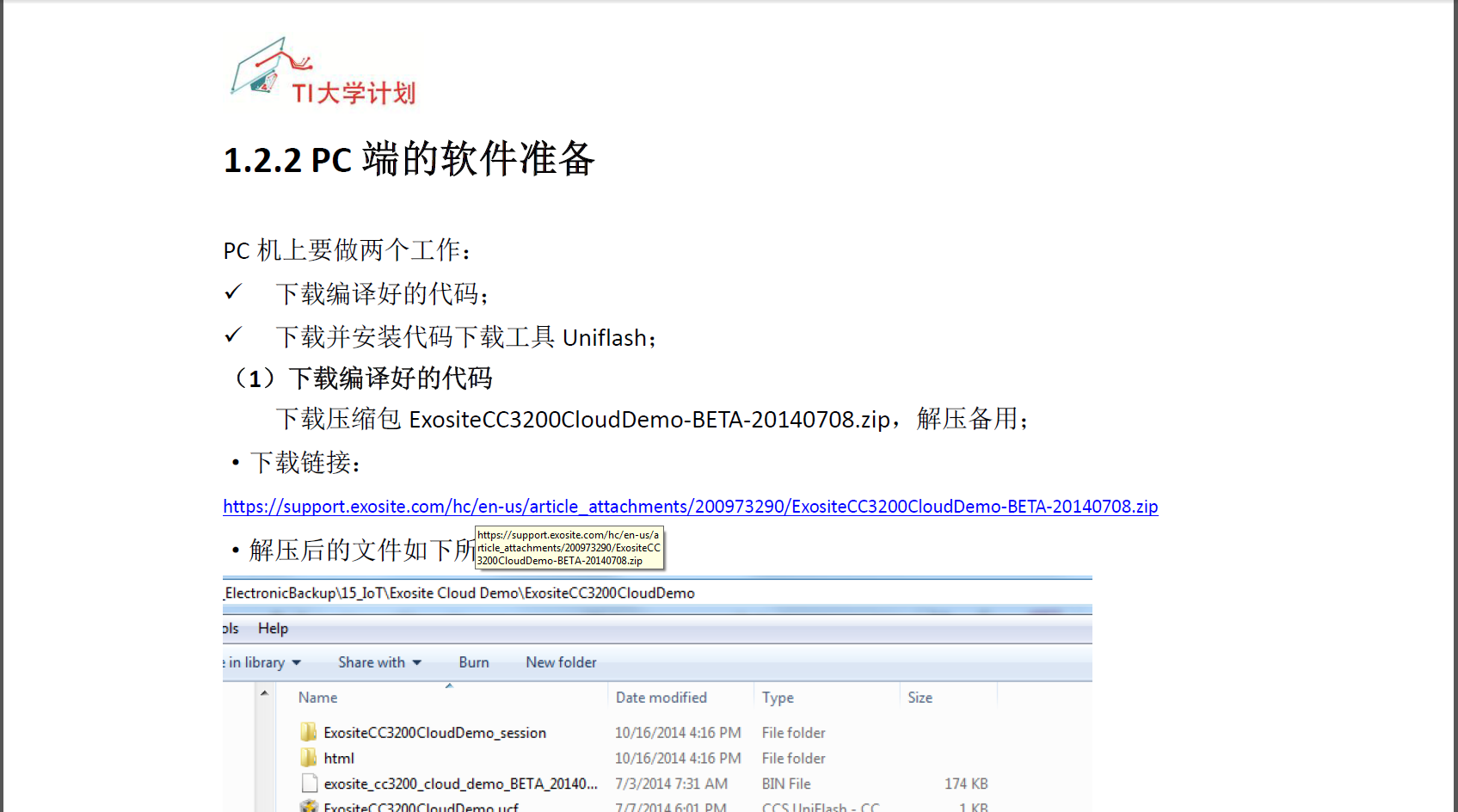1458x812 pixels.
Task: Click the TI 大学计划 logo
Action: 323,71
